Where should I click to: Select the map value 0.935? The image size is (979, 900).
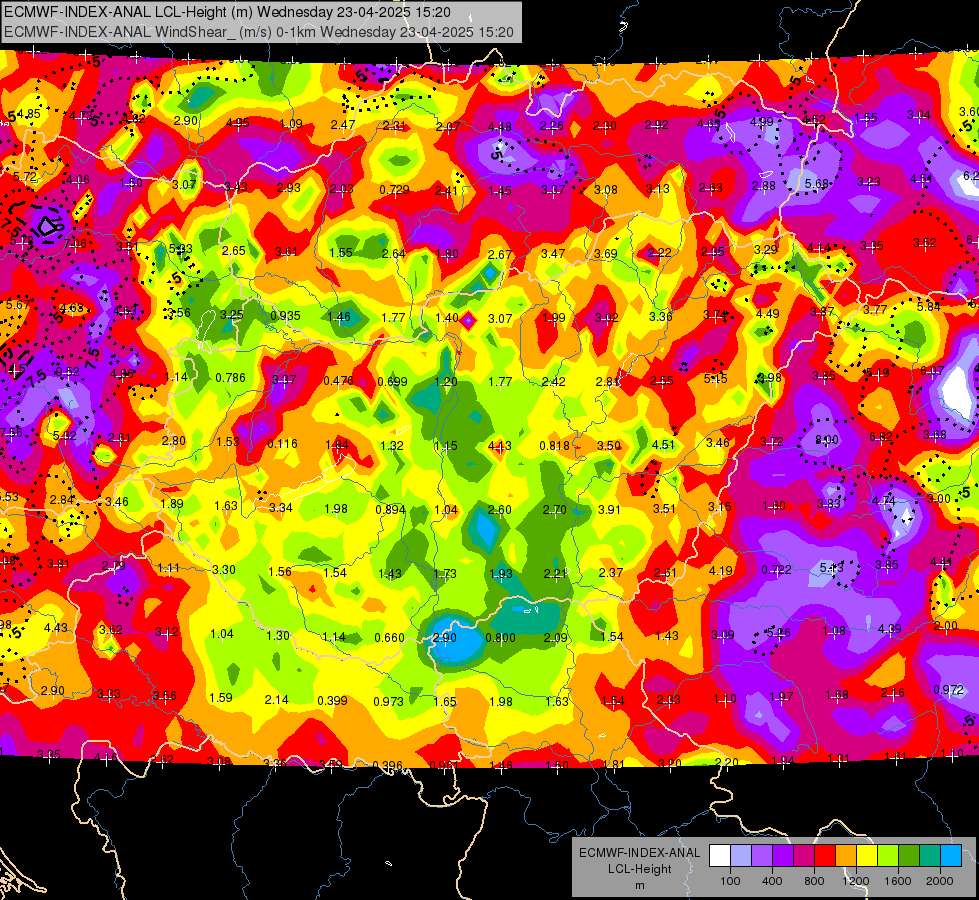285,315
